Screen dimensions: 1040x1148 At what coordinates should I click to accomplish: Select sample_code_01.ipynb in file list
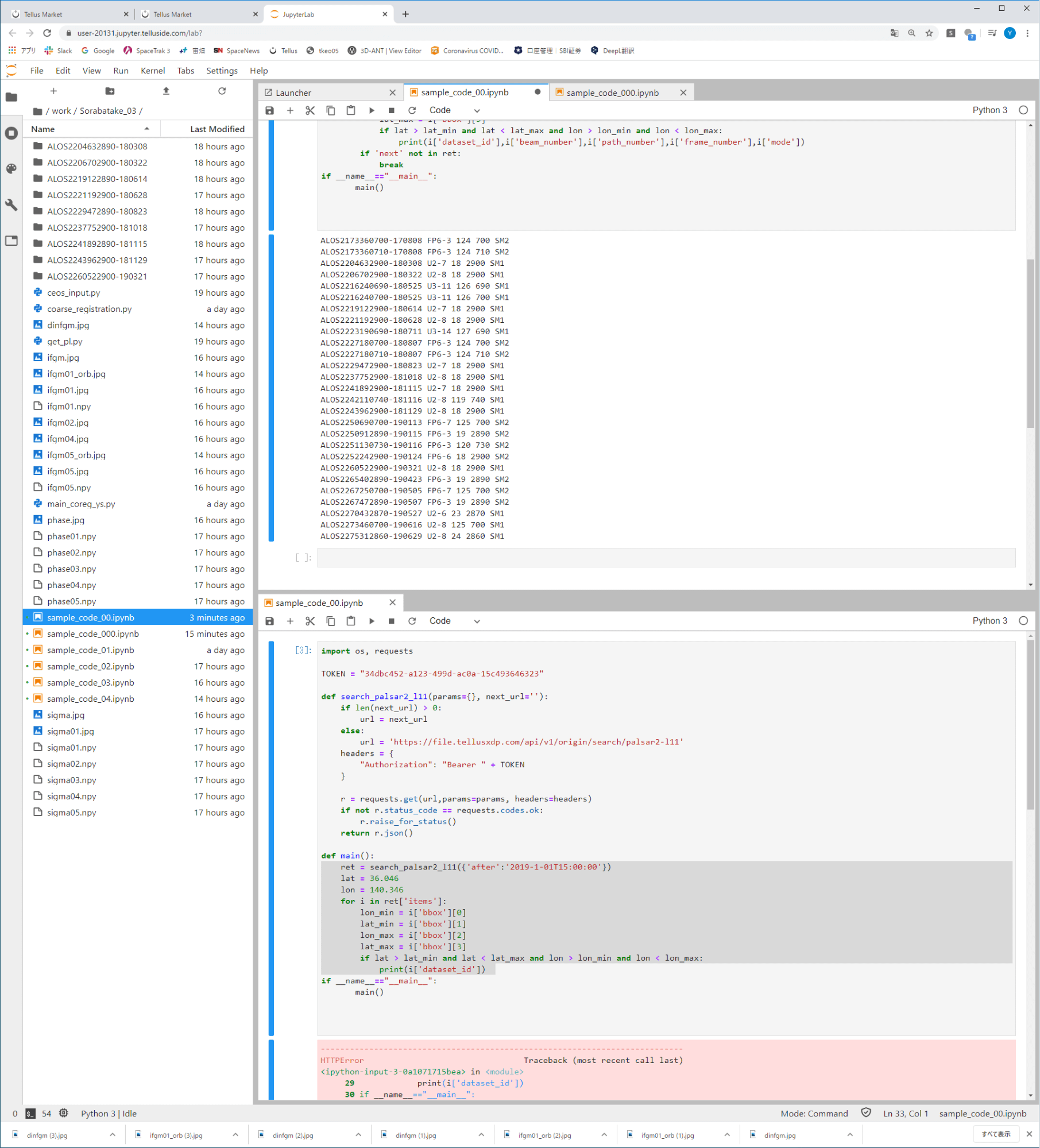click(x=138, y=651)
